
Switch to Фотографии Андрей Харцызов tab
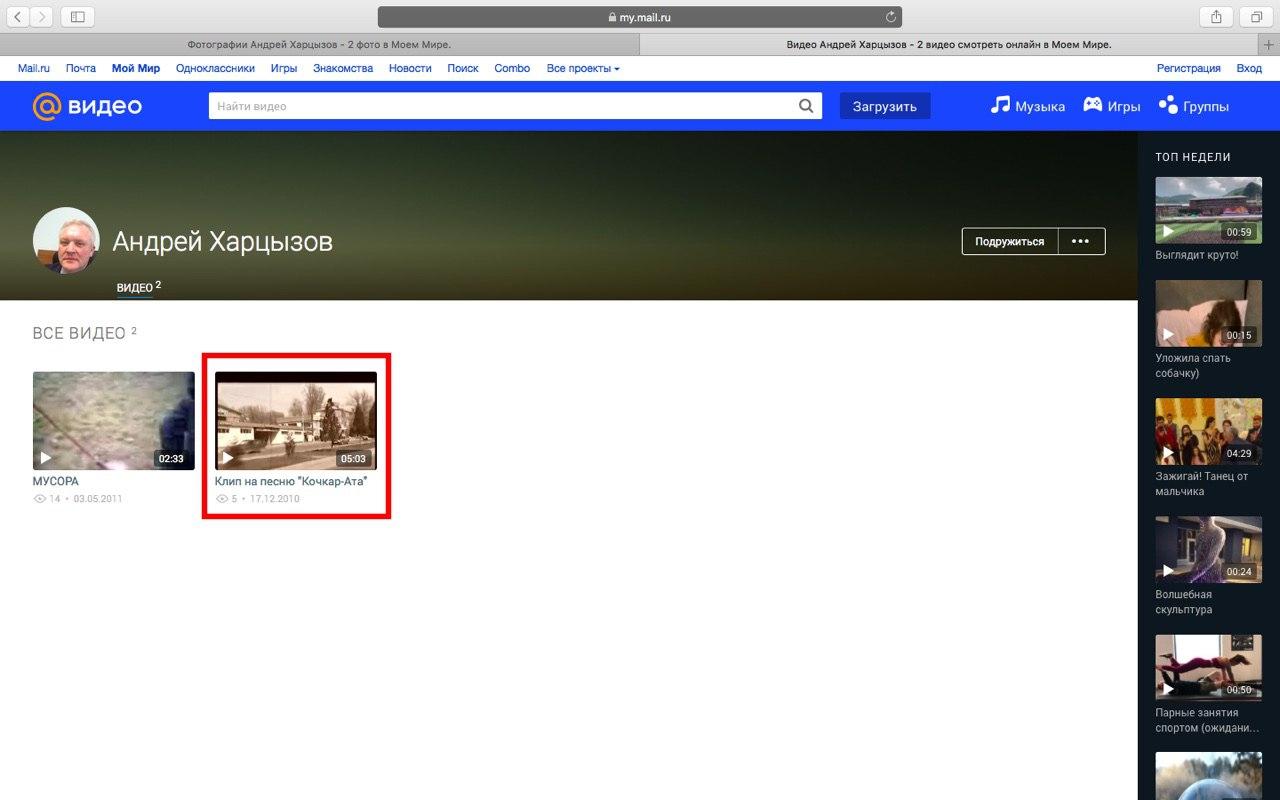click(319, 45)
